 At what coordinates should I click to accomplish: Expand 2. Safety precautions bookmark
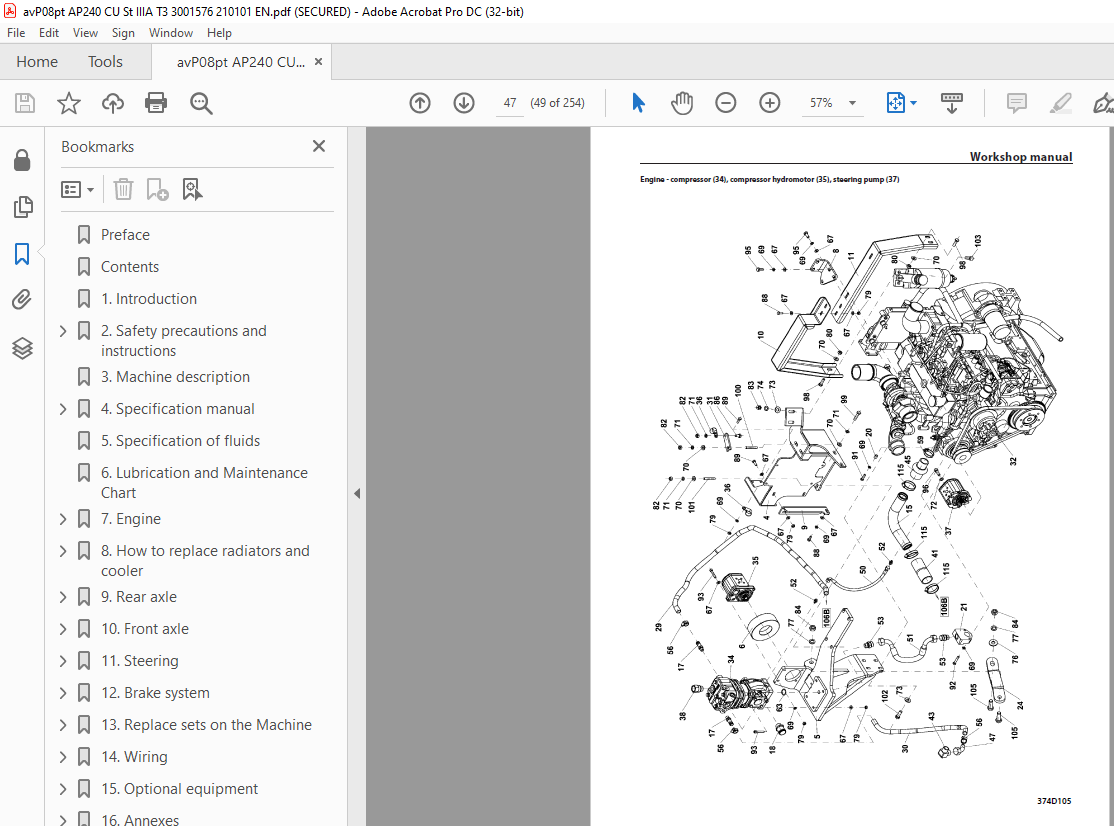[x=63, y=331]
